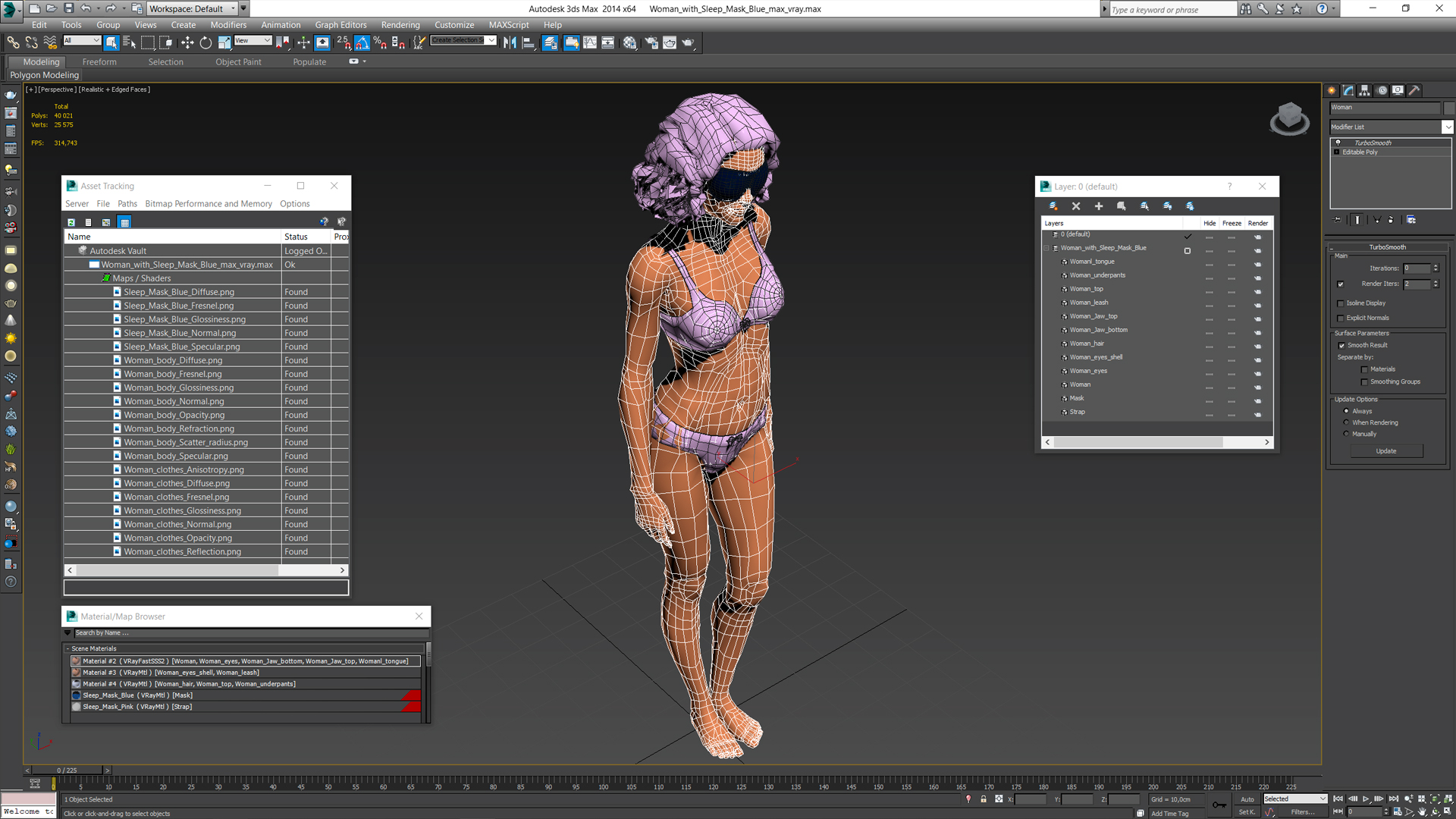Click the Render Setup teapot icon

(651, 43)
